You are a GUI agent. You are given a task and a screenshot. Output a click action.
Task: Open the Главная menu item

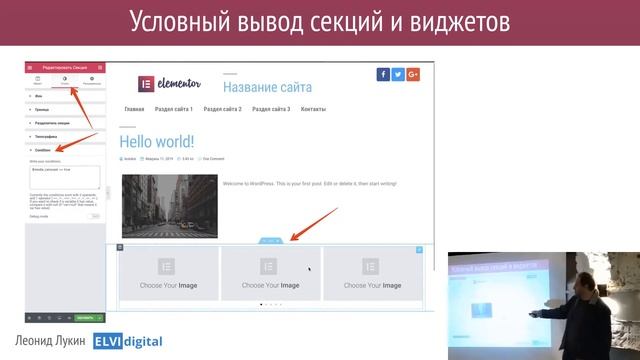click(134, 109)
